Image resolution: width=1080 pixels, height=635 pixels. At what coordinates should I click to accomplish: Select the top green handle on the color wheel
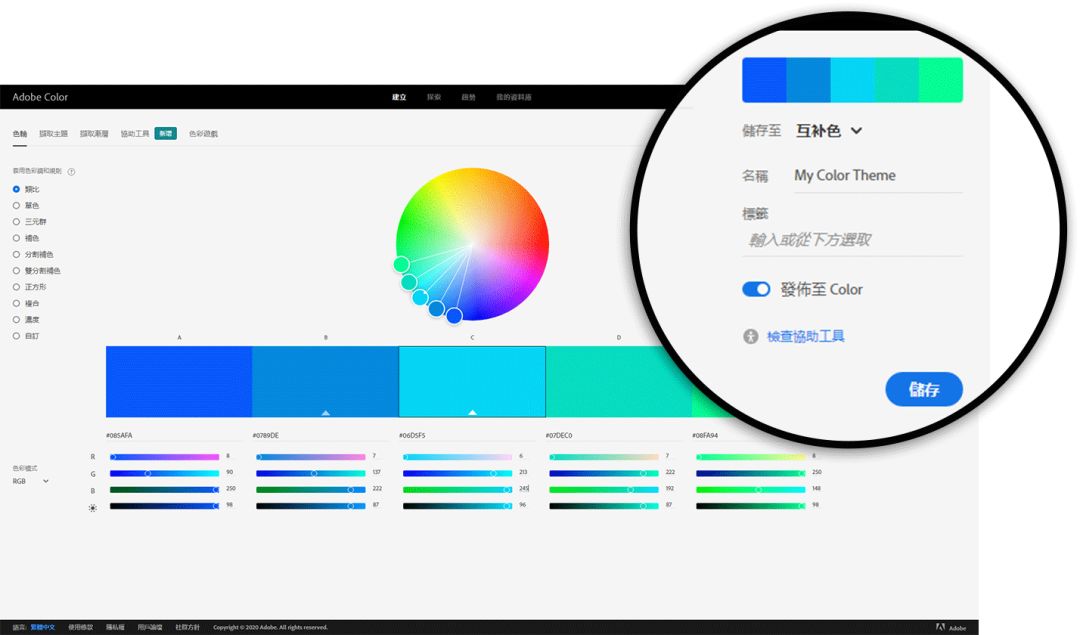coord(401,264)
